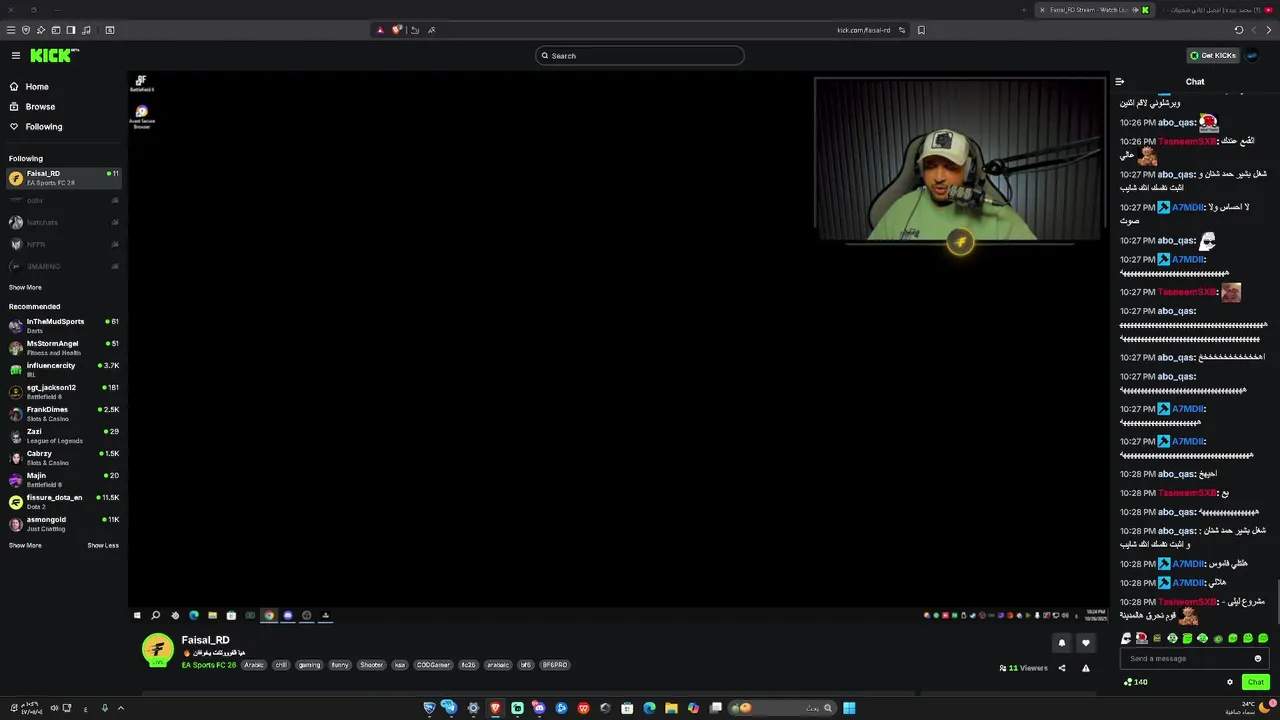The image size is (1280, 720).
Task: Click the webcam overlay in stream
Action: click(960, 161)
